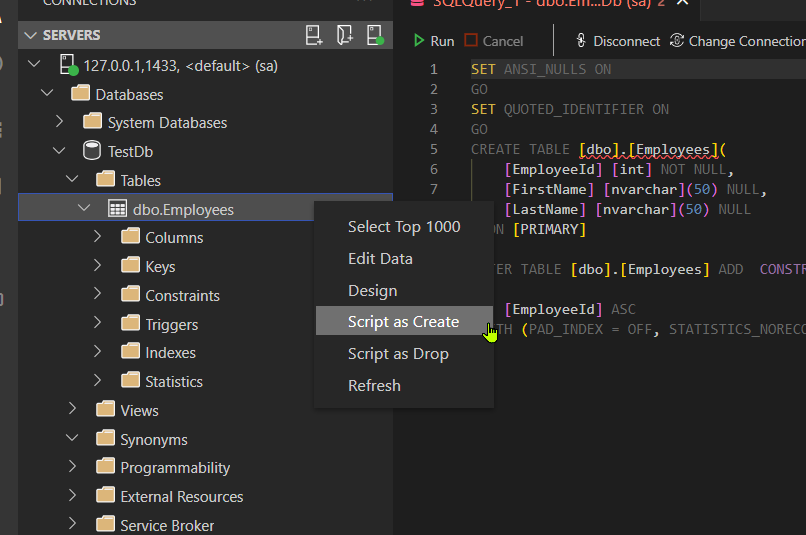Click the red Cancel stop icon
This screenshot has height=535, width=806.
471,40
